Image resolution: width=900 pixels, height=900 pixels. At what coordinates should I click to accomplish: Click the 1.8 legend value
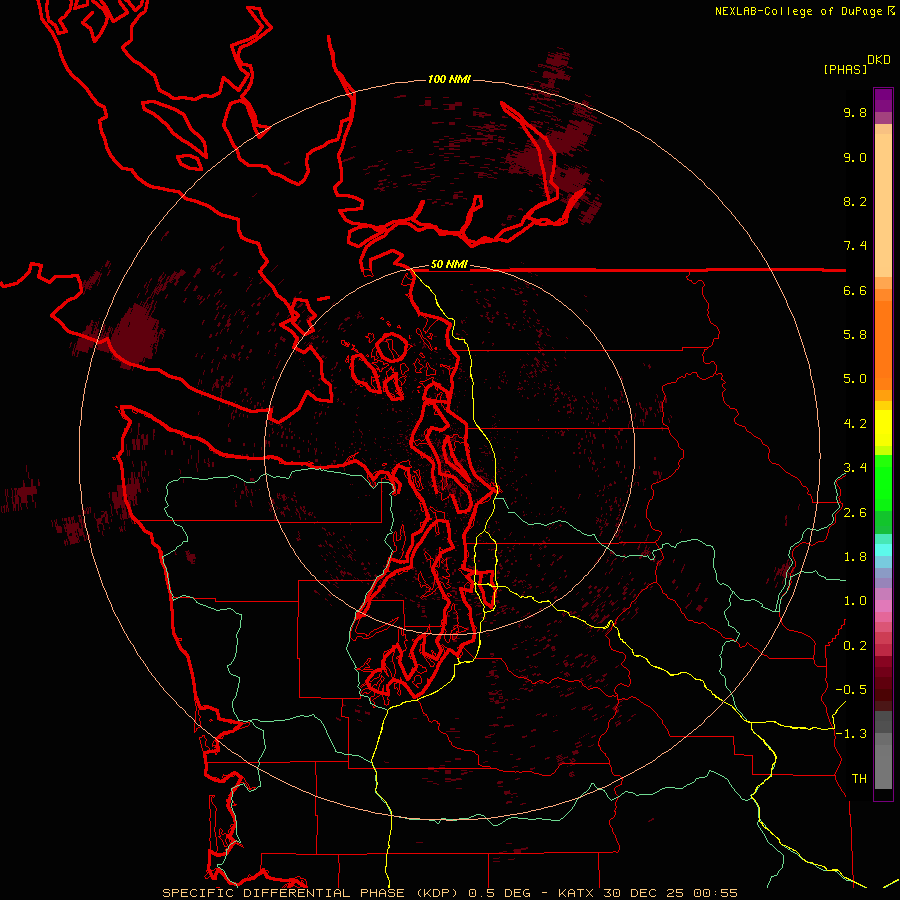tap(855, 557)
